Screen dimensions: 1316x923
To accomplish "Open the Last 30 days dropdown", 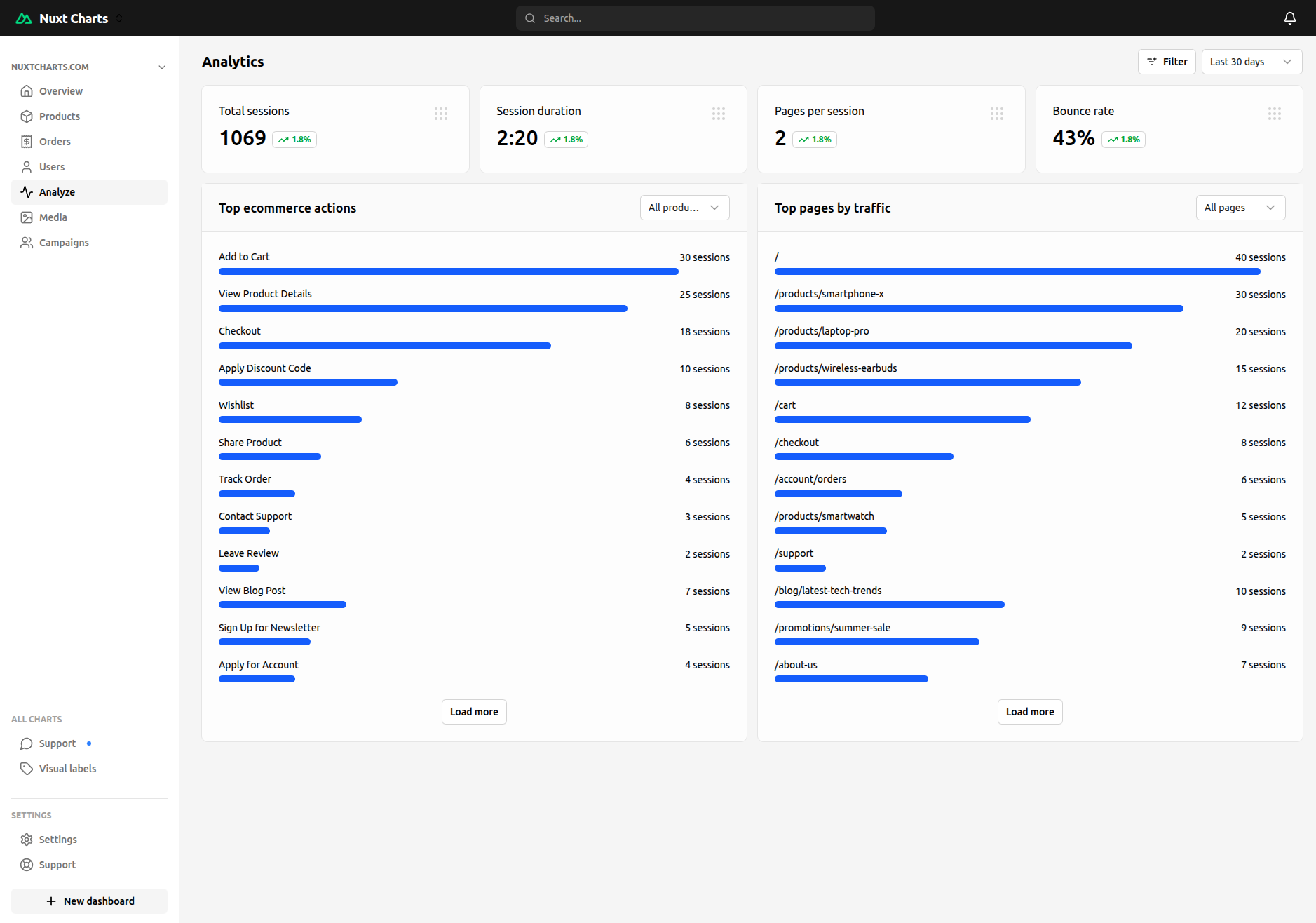I will tap(1251, 62).
